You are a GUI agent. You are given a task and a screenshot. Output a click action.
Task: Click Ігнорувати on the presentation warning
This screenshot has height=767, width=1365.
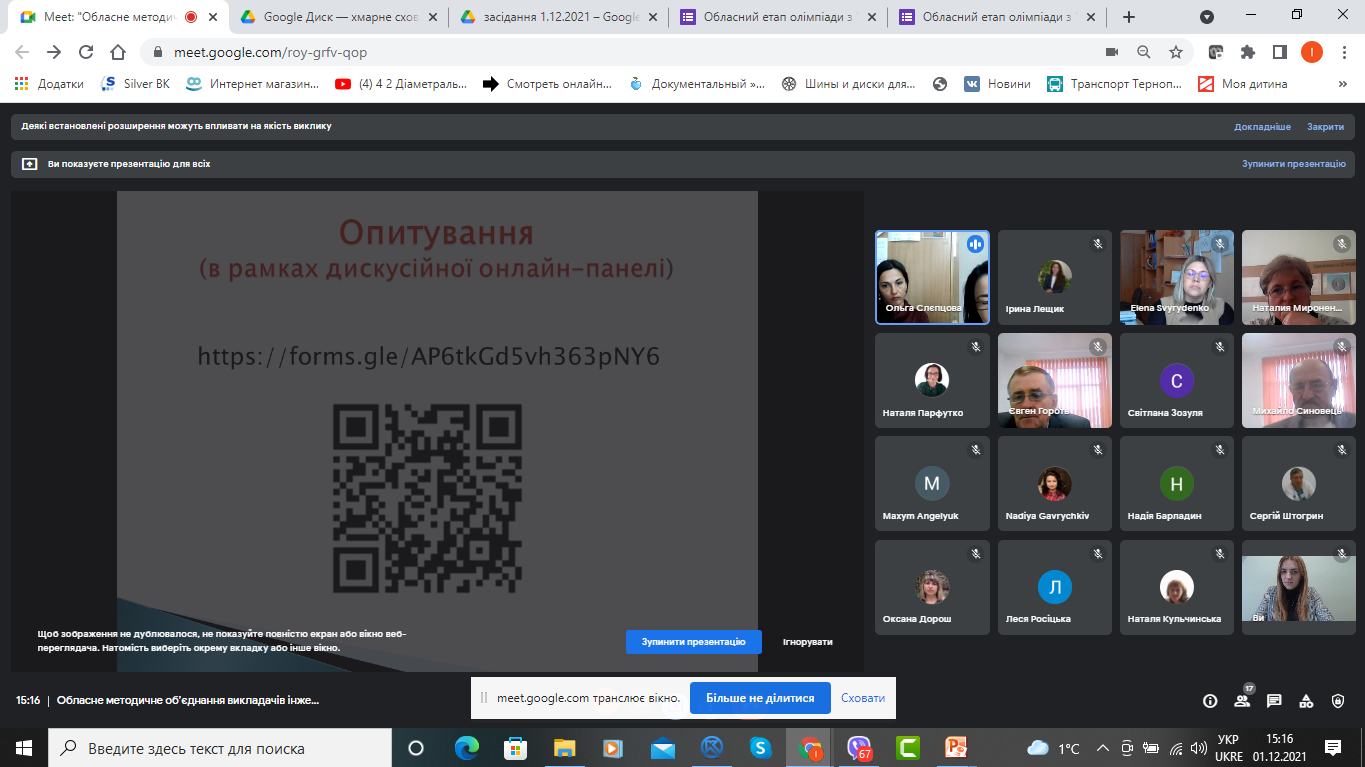tap(807, 642)
